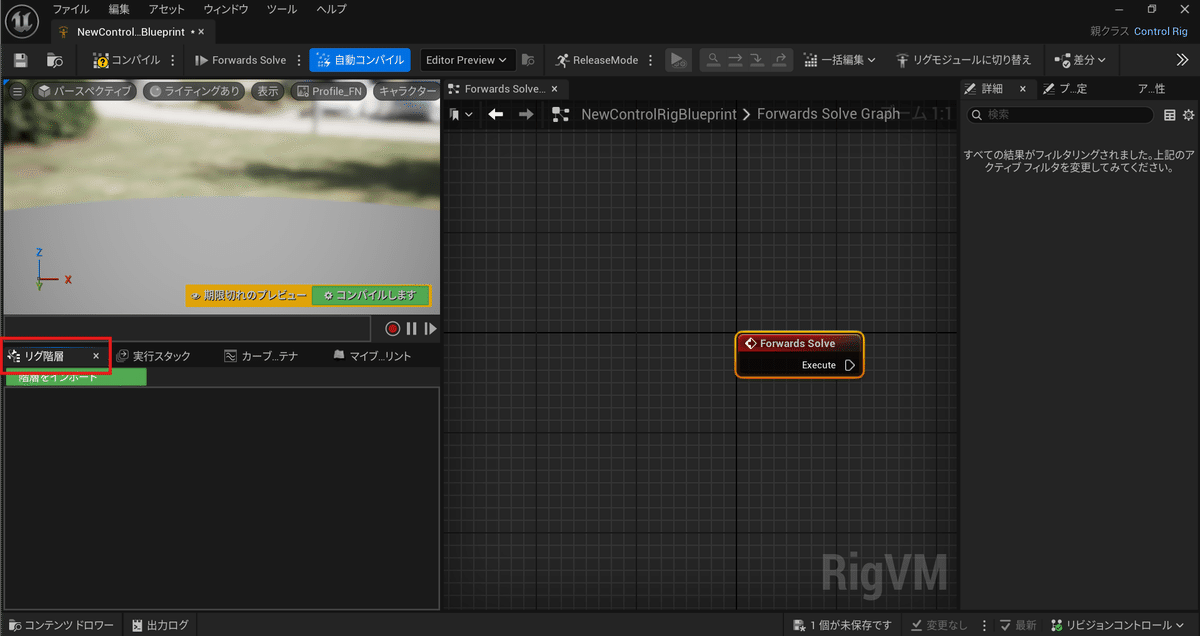Click the graph navigate back arrow
1200x636 pixels.
pyautogui.click(x=496, y=115)
